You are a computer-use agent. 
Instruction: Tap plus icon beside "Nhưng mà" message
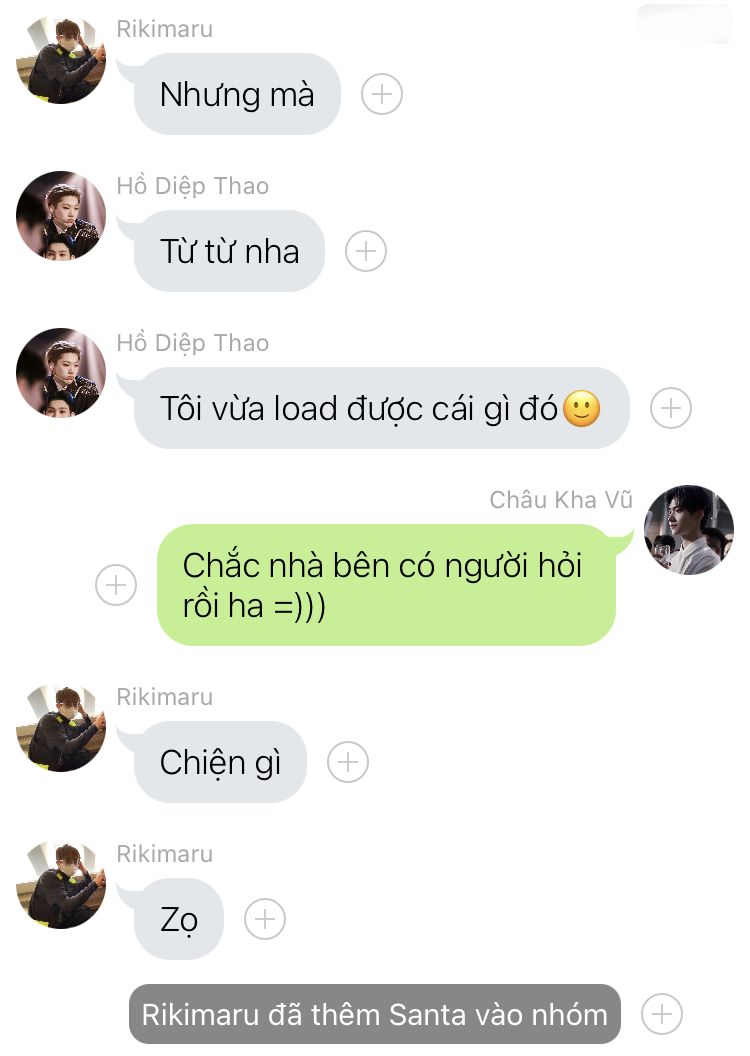(382, 94)
